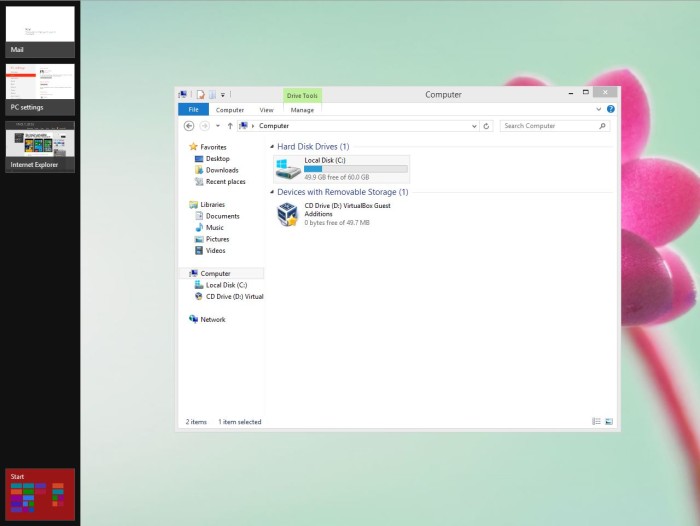Image resolution: width=700 pixels, height=526 pixels.
Task: Collapse the Devices with Removable Storage group
Action: (272, 192)
